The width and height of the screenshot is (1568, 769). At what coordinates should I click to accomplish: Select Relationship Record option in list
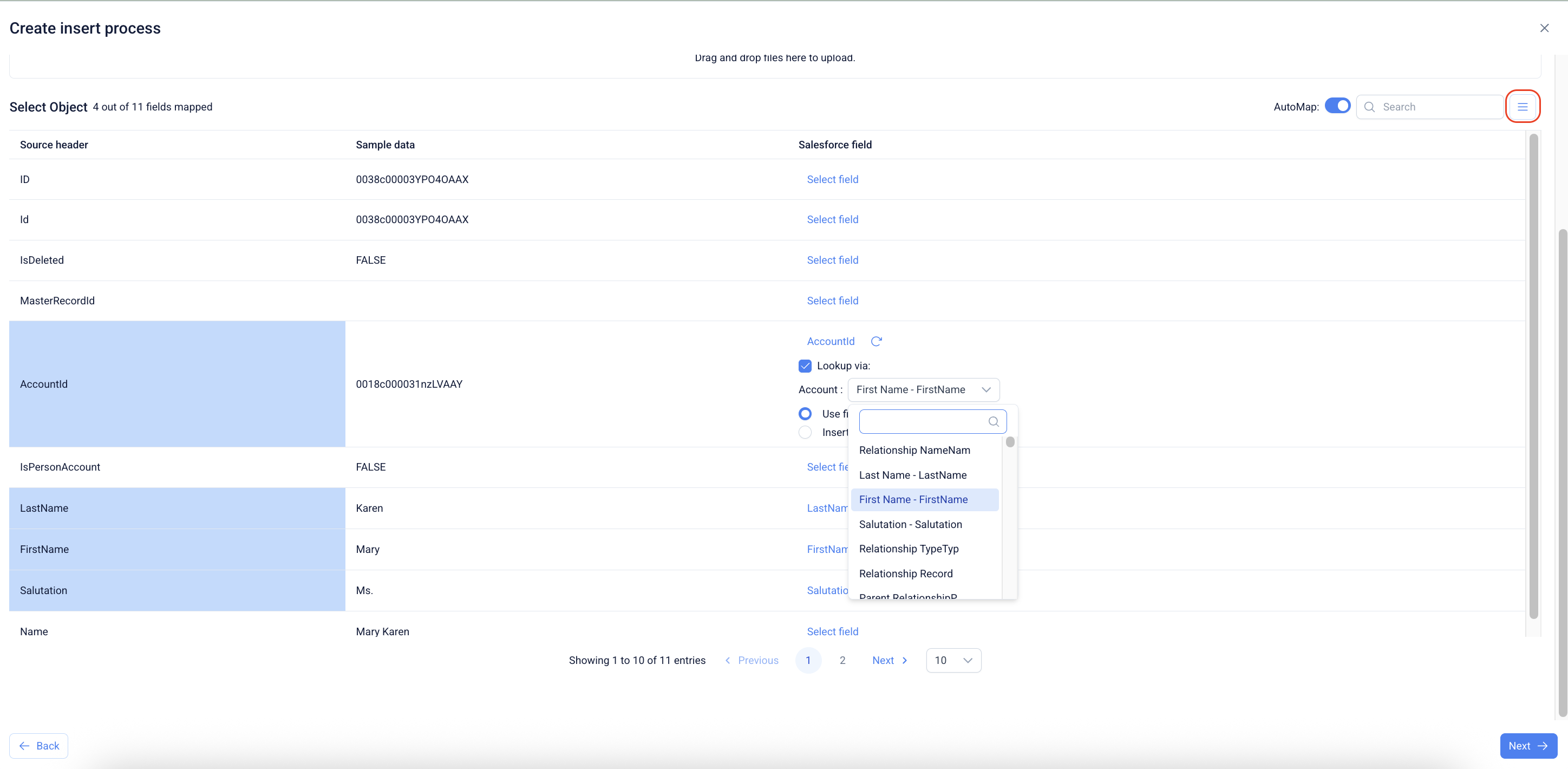pyautogui.click(x=905, y=574)
